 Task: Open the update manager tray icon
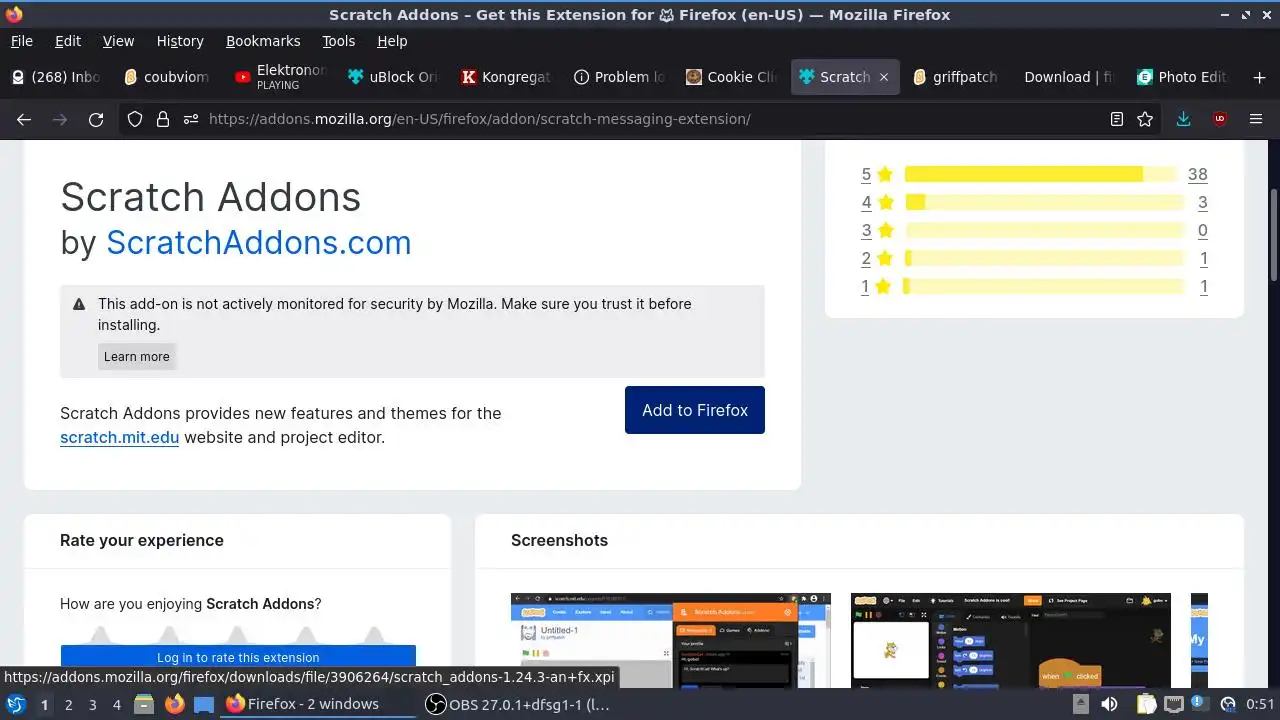1228,704
